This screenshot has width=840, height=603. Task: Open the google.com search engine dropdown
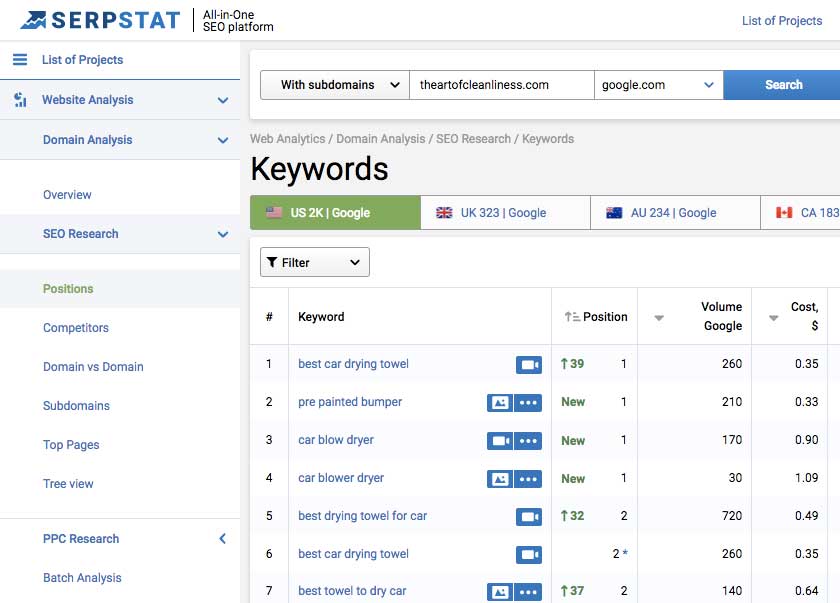[x=658, y=85]
